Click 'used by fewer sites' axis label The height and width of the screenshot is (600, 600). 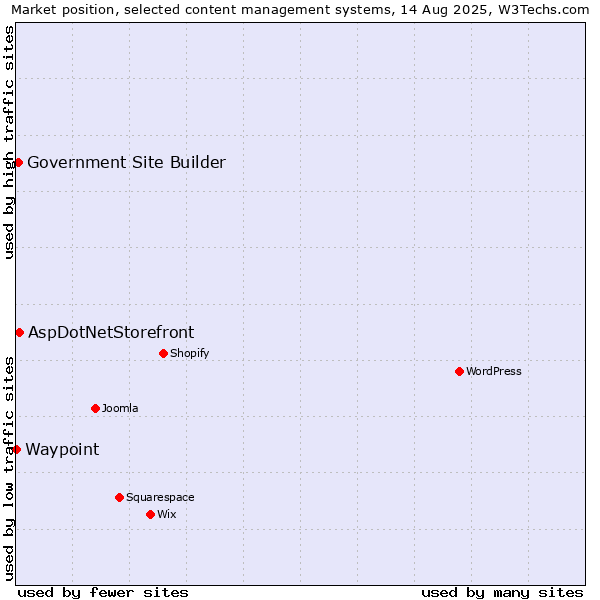(103, 593)
